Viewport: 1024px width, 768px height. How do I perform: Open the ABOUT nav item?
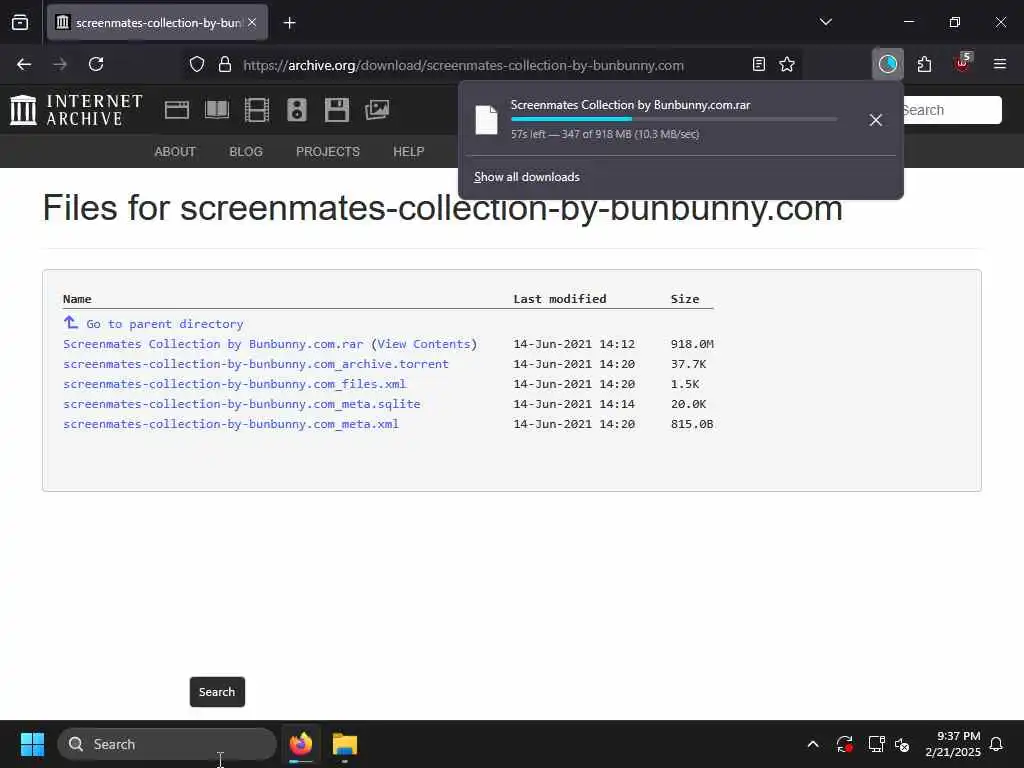click(x=175, y=152)
